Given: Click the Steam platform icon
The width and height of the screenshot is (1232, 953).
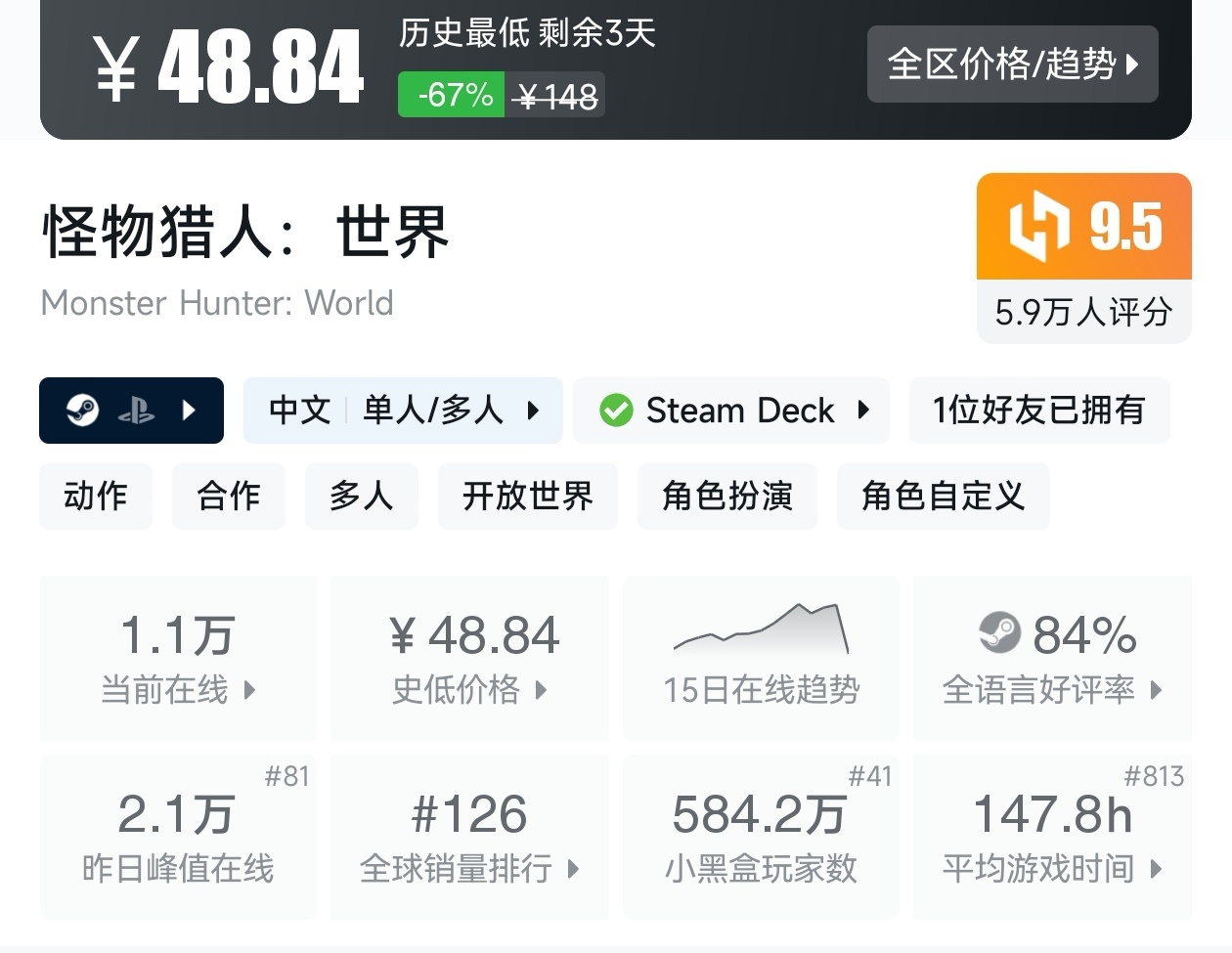Looking at the screenshot, I should click(x=83, y=411).
